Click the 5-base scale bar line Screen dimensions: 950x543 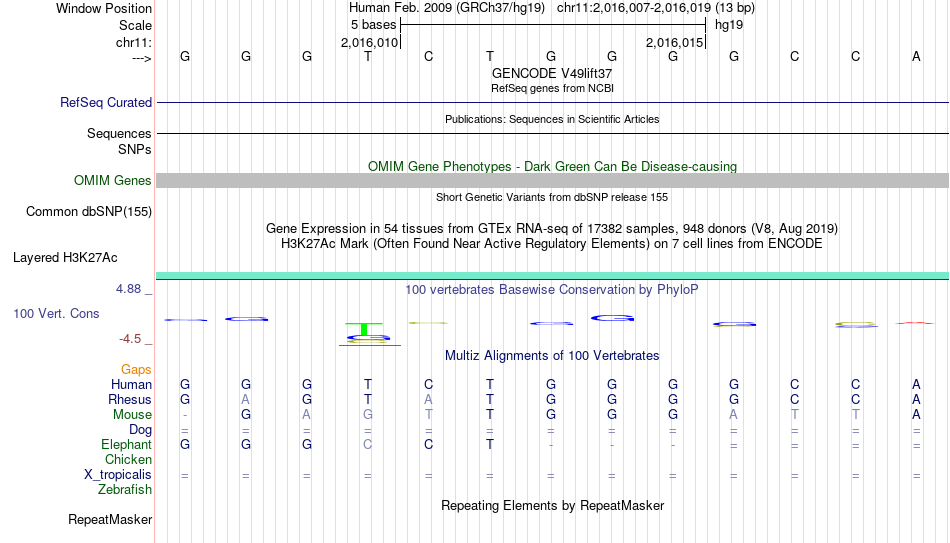[553, 25]
